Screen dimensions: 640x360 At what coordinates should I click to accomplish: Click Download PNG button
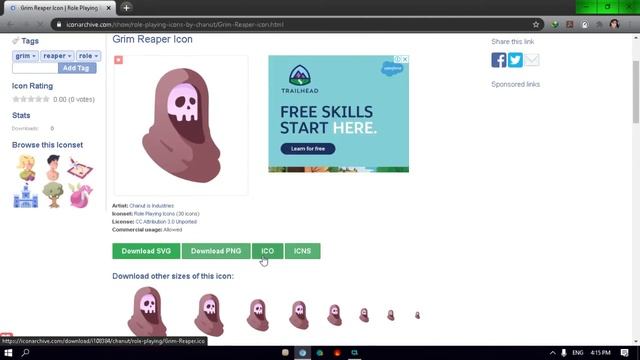[216, 251]
